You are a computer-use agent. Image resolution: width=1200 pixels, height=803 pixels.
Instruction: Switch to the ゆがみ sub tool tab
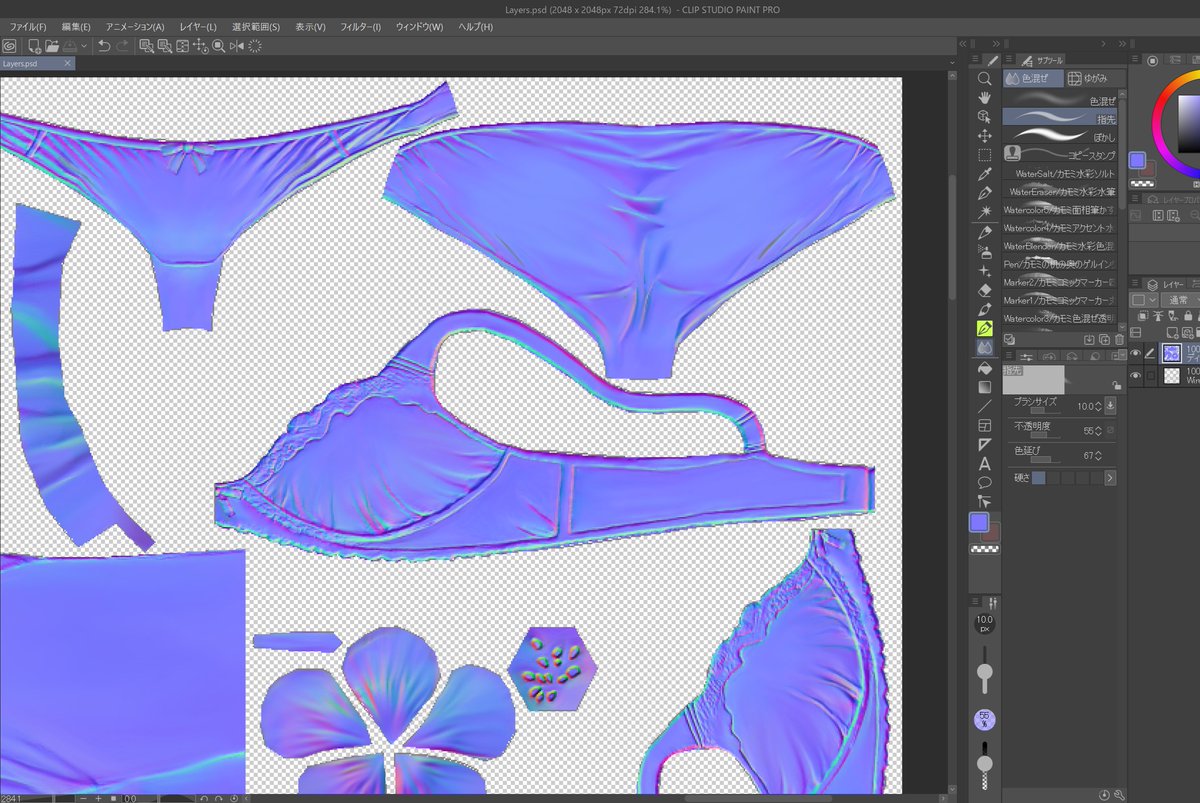(1094, 78)
